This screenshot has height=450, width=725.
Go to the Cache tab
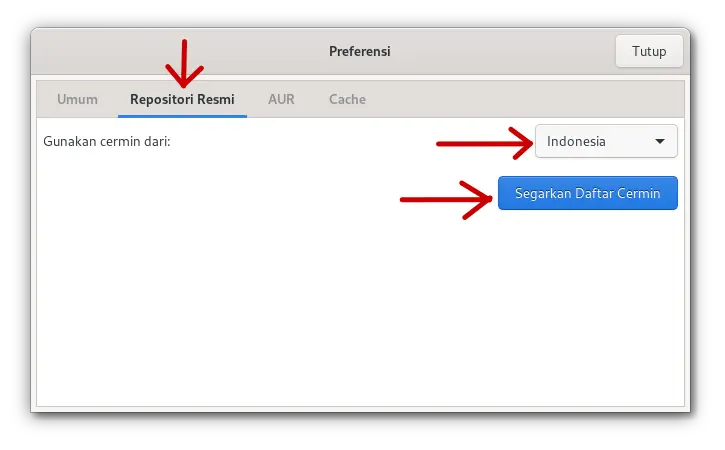point(347,99)
